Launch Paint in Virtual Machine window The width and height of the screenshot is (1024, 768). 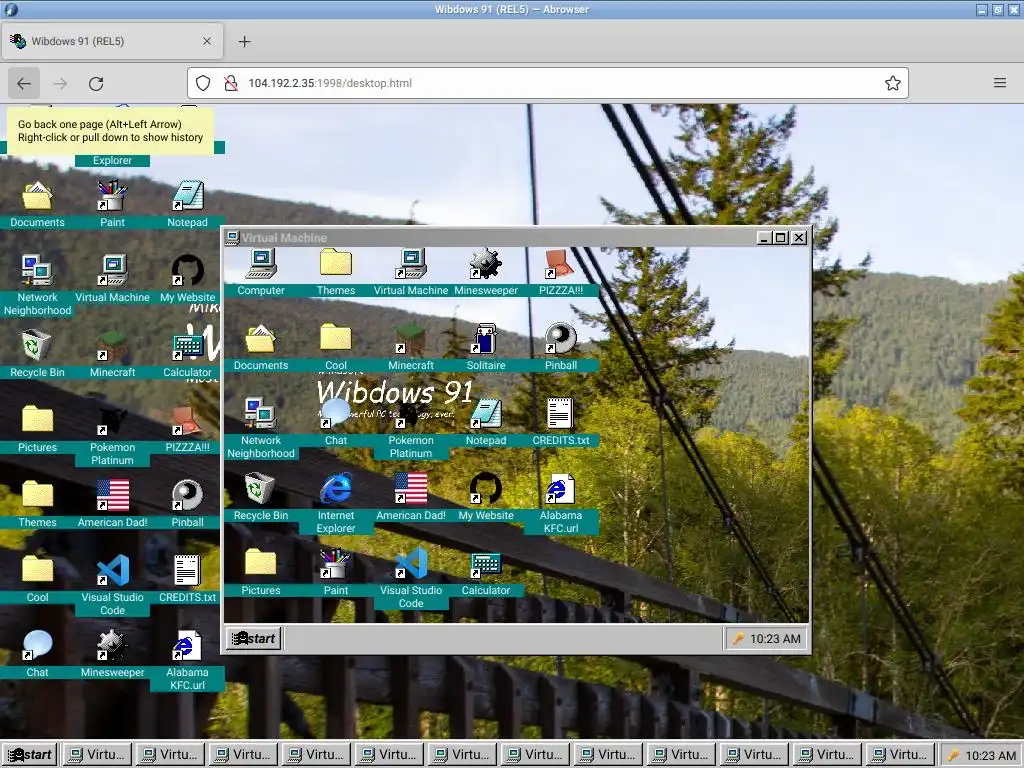pyautogui.click(x=336, y=572)
